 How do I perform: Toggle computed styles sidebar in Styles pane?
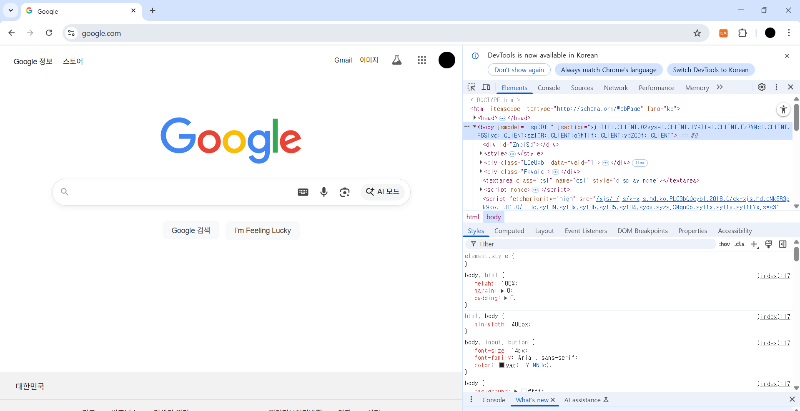point(783,244)
